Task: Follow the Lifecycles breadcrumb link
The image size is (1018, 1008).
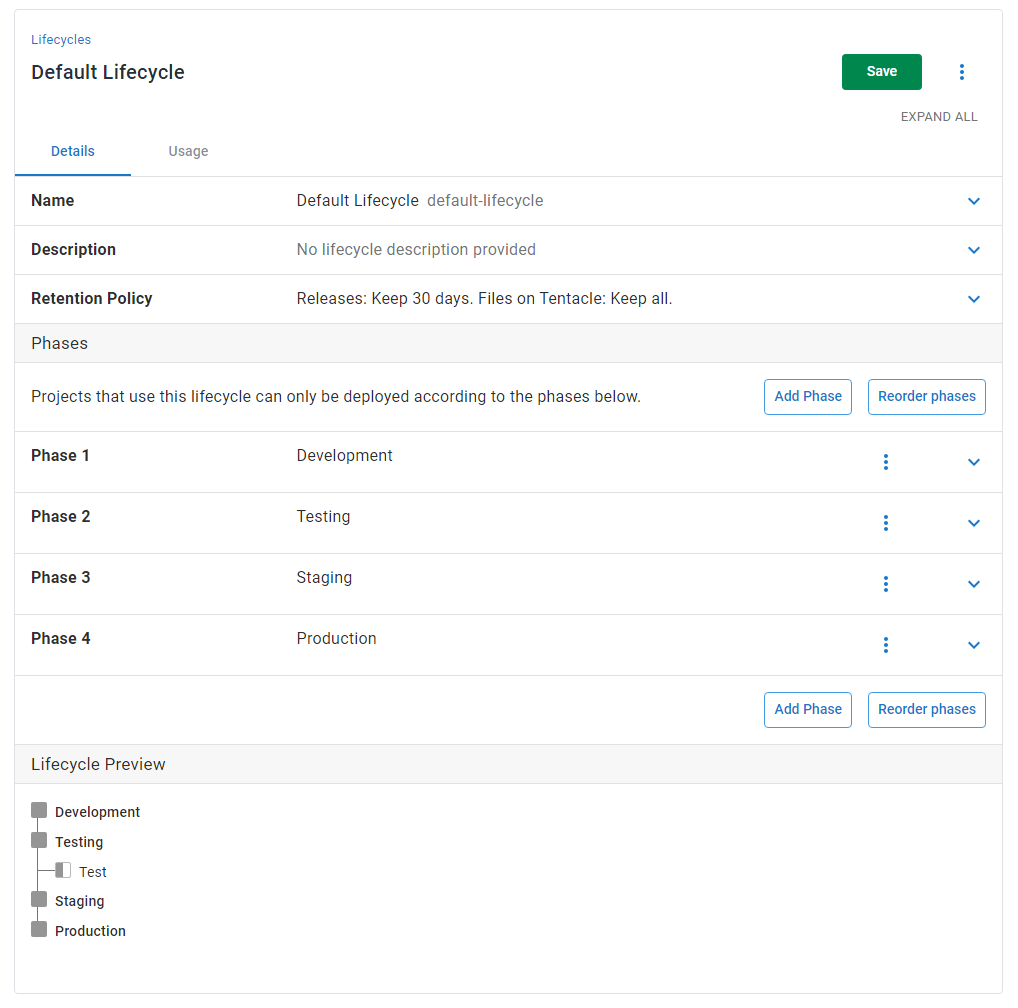Action: click(x=61, y=40)
